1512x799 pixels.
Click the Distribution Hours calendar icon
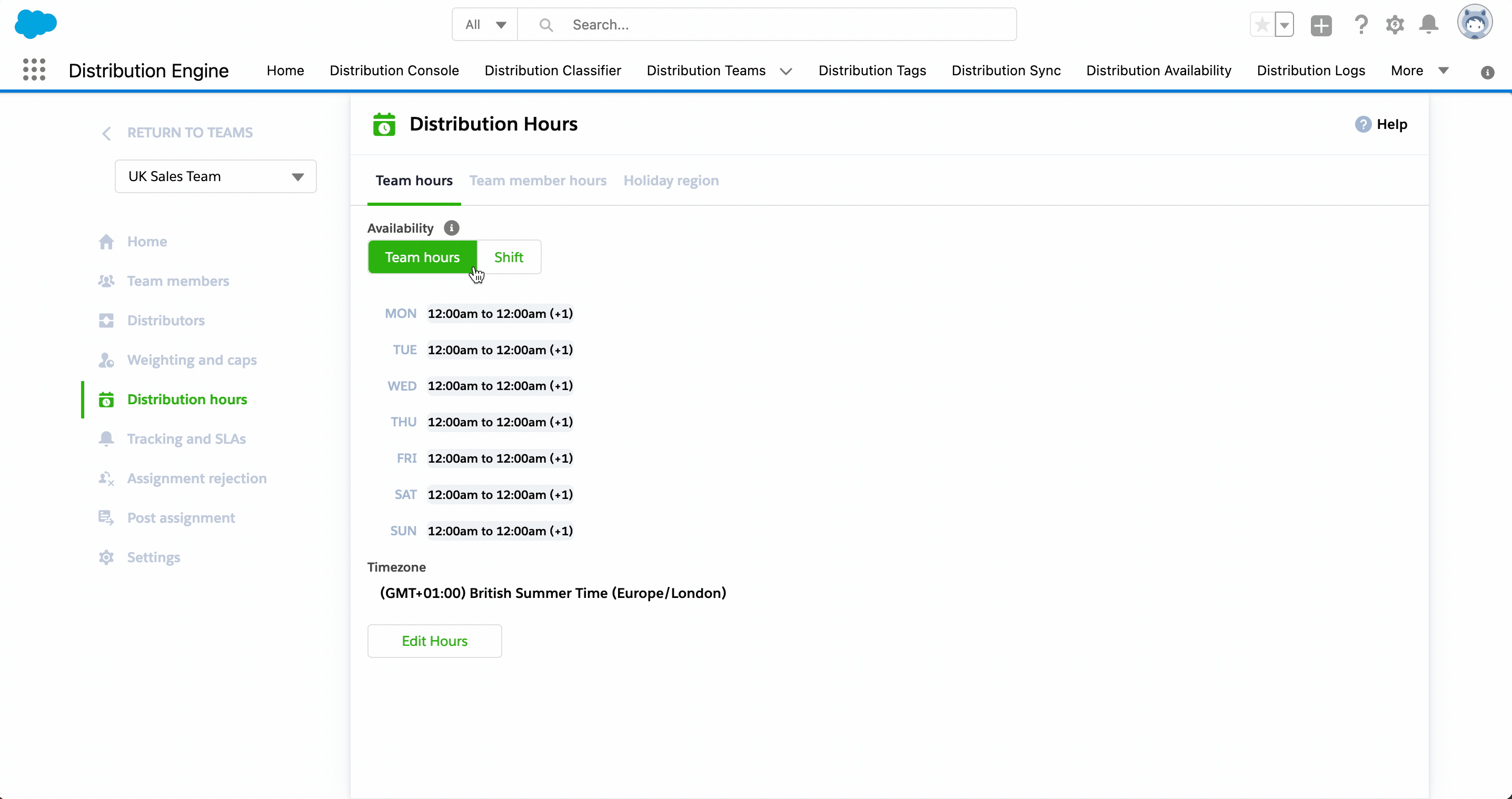pos(384,124)
